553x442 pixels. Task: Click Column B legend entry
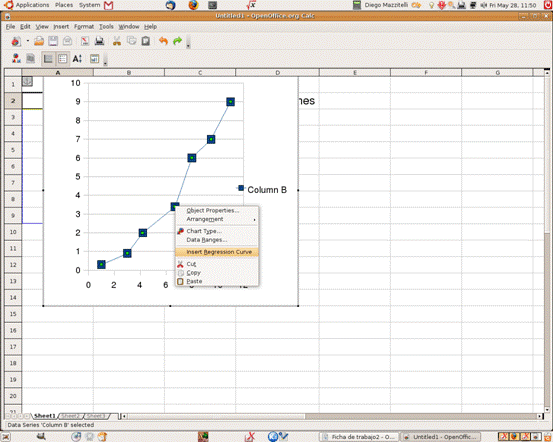tap(262, 190)
